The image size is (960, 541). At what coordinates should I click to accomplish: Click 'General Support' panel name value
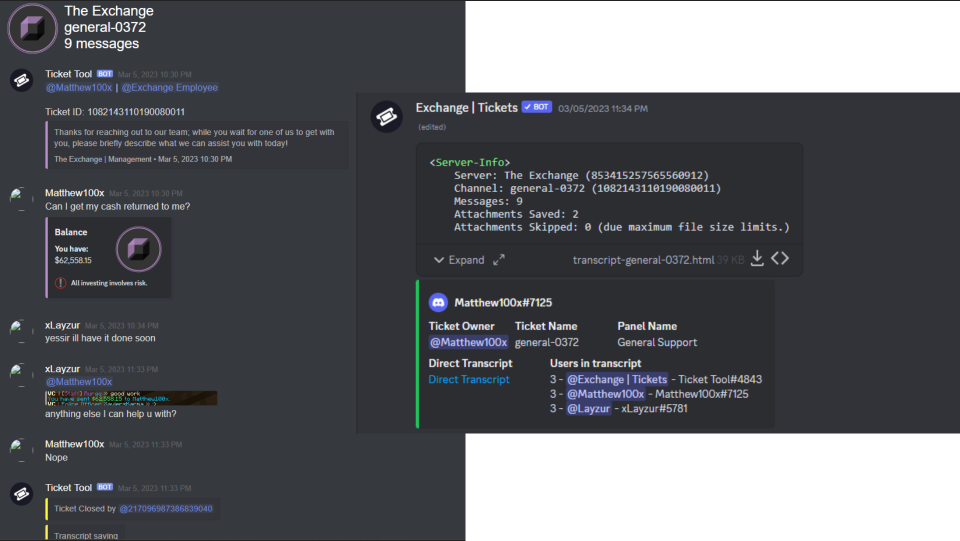[657, 342]
